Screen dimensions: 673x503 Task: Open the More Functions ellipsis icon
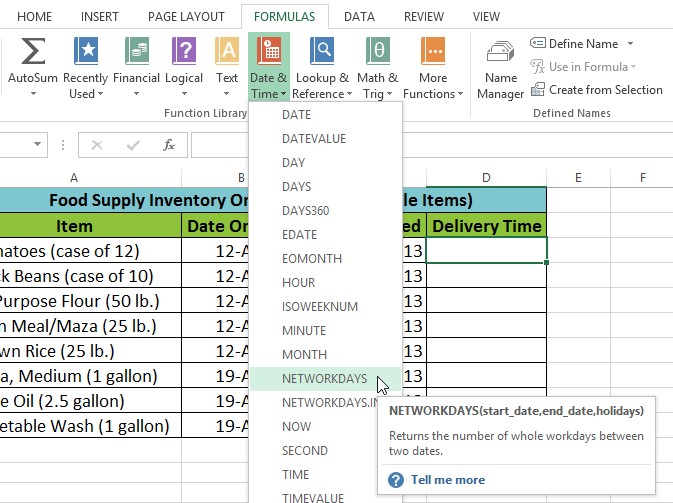coord(434,51)
